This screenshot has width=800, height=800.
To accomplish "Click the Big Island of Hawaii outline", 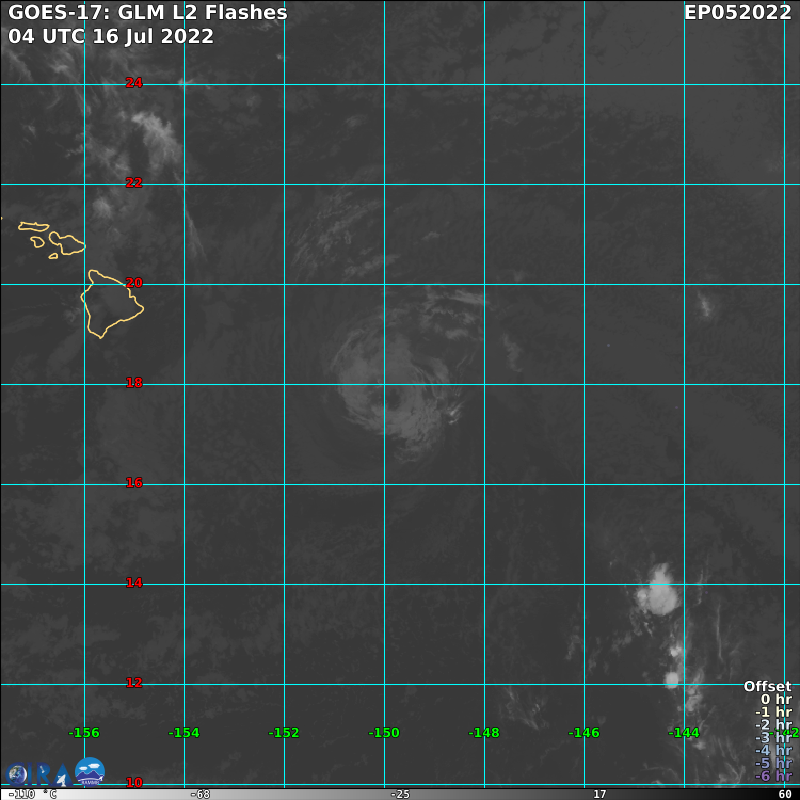I will (112, 304).
